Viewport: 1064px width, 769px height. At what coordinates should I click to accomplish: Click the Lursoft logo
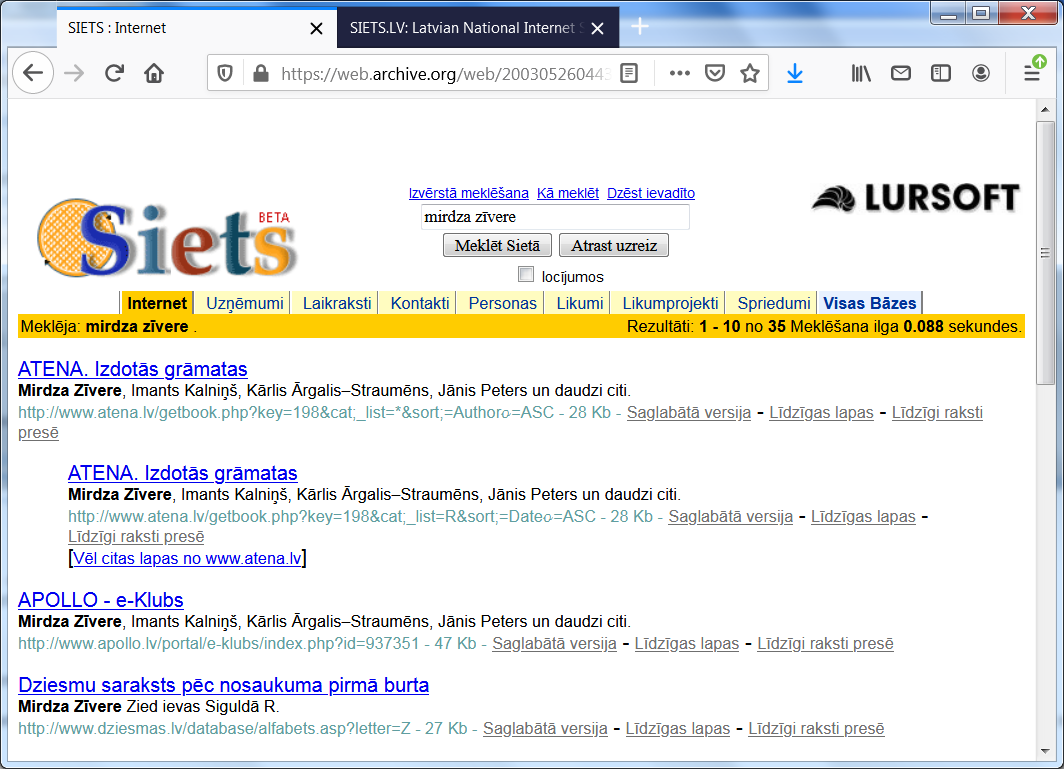(x=915, y=198)
